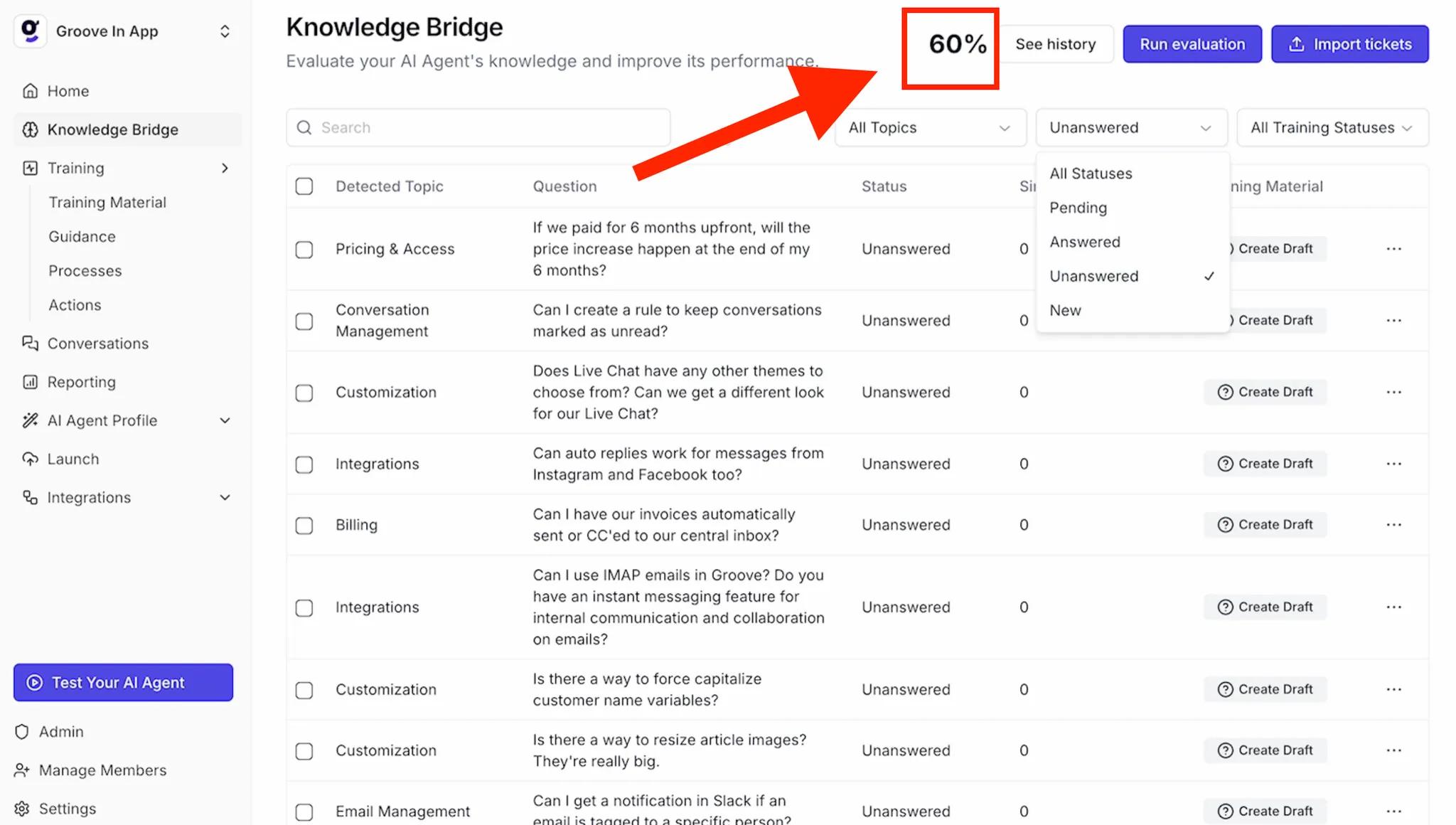Screen dimensions: 1456x825
Task: Open the All Training Statuses dropdown
Action: click(x=1332, y=128)
